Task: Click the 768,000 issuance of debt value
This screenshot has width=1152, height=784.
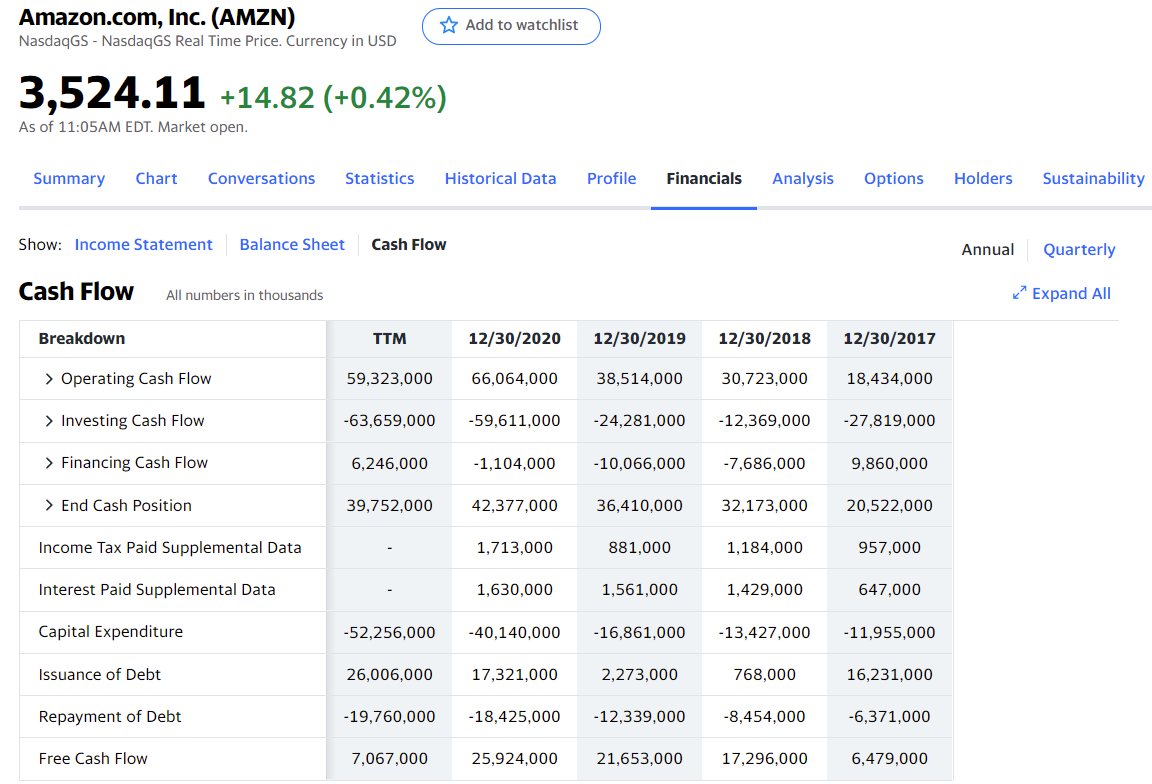Action: 764,675
